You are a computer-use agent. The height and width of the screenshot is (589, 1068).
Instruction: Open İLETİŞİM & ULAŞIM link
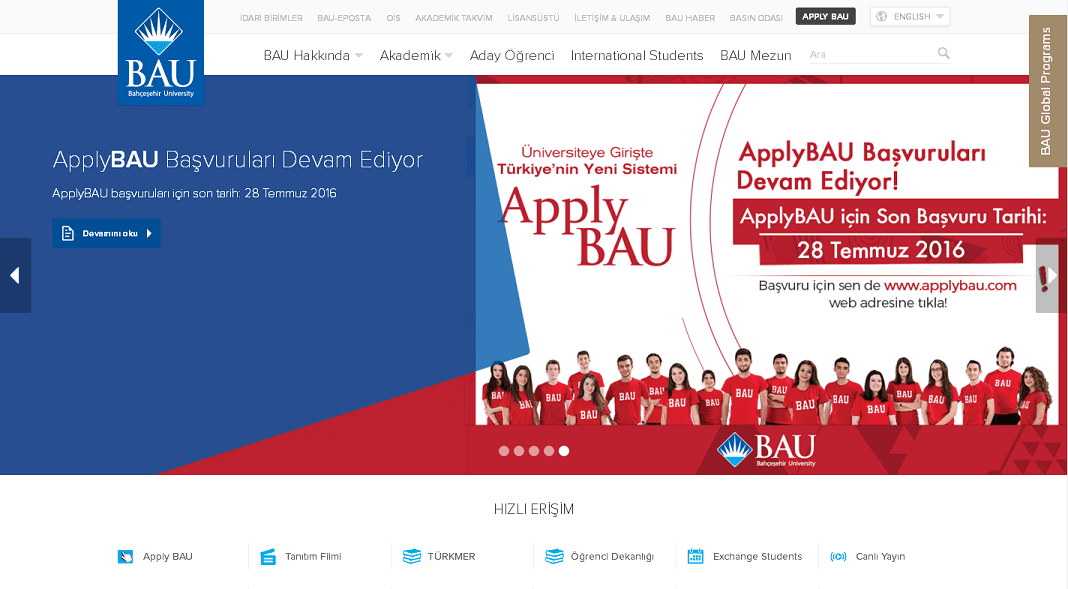(x=612, y=18)
